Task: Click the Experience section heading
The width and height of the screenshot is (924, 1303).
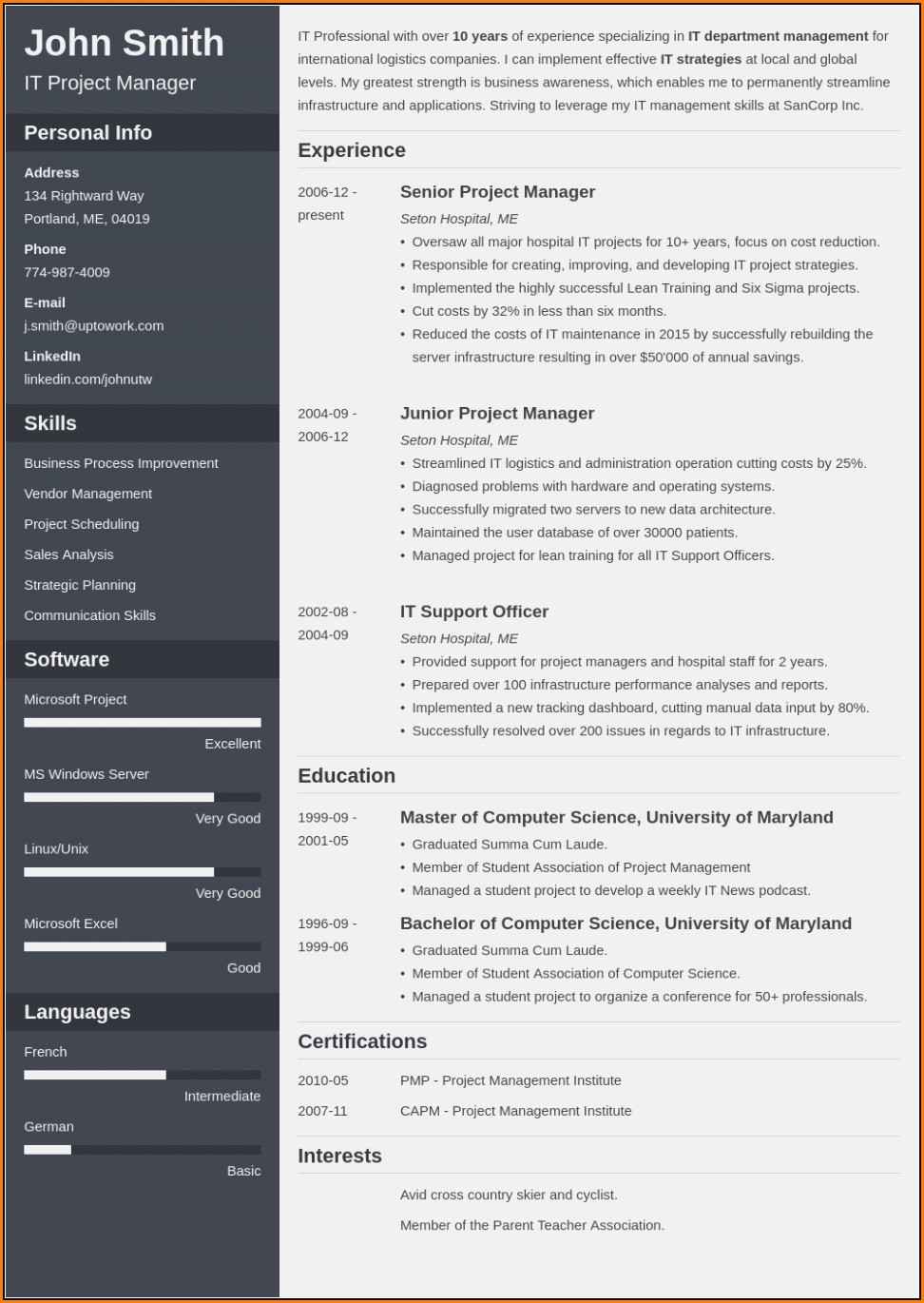Action: click(x=352, y=150)
